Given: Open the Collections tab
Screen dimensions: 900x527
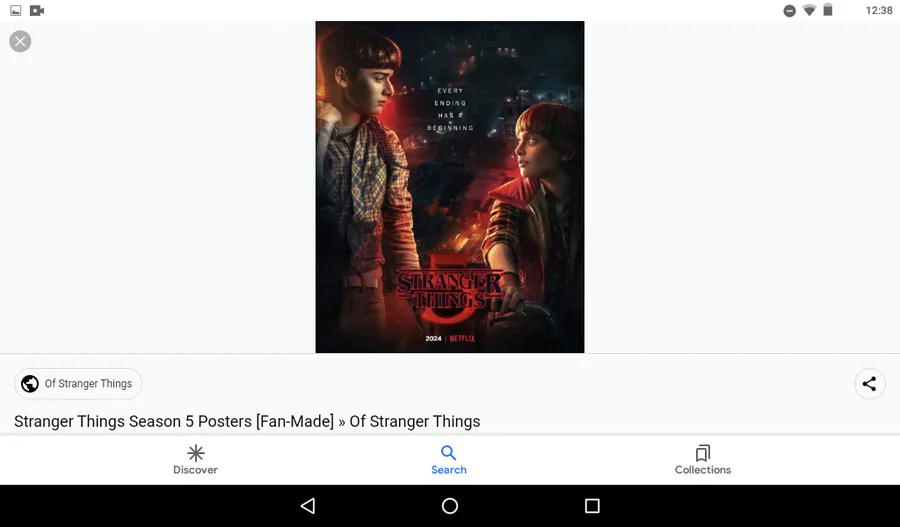Looking at the screenshot, I should click(703, 460).
